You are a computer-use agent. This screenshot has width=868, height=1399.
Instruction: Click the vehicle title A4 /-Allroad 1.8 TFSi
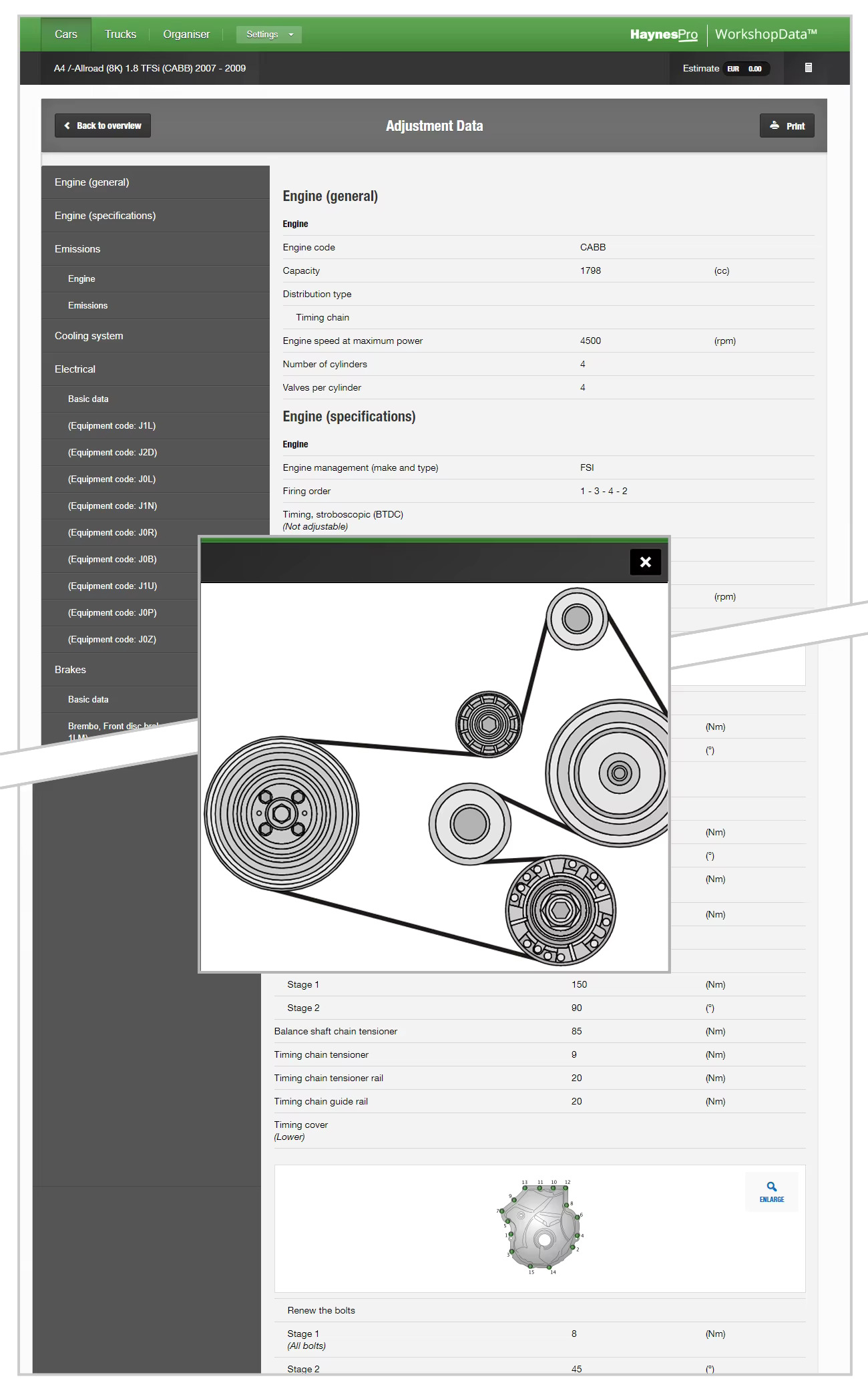click(x=150, y=68)
